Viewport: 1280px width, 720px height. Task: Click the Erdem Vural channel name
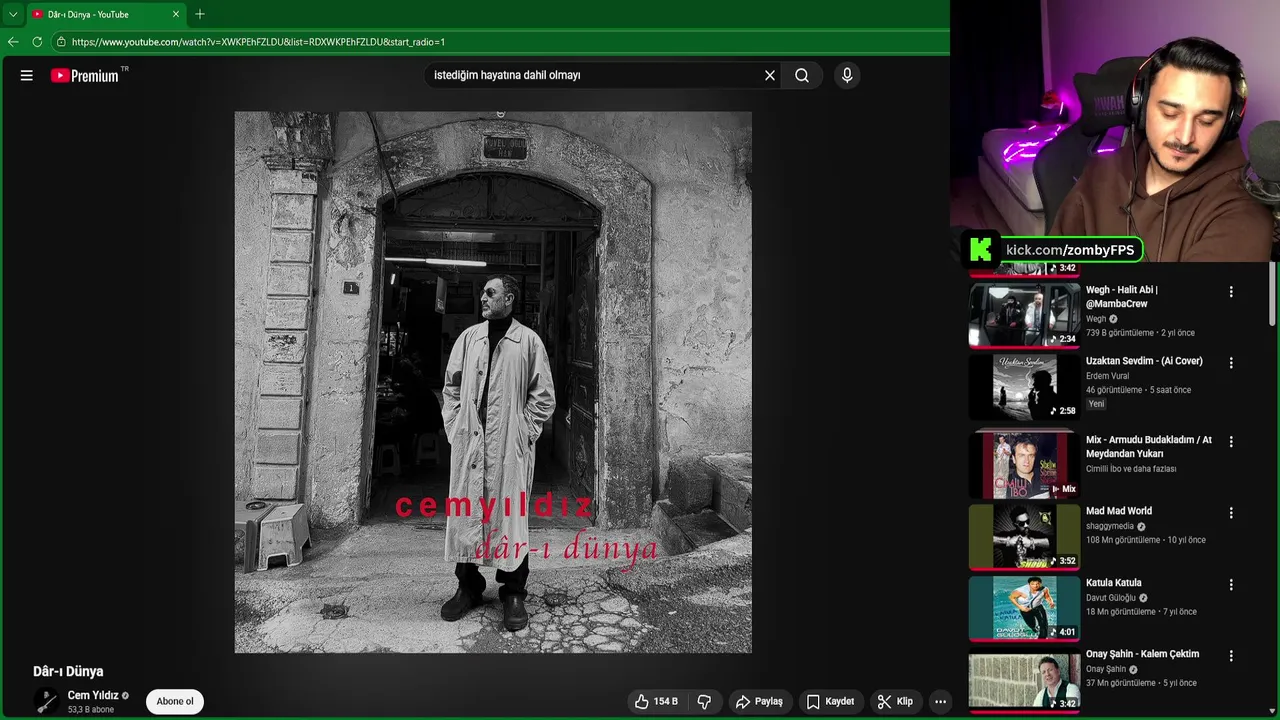[x=1107, y=376]
